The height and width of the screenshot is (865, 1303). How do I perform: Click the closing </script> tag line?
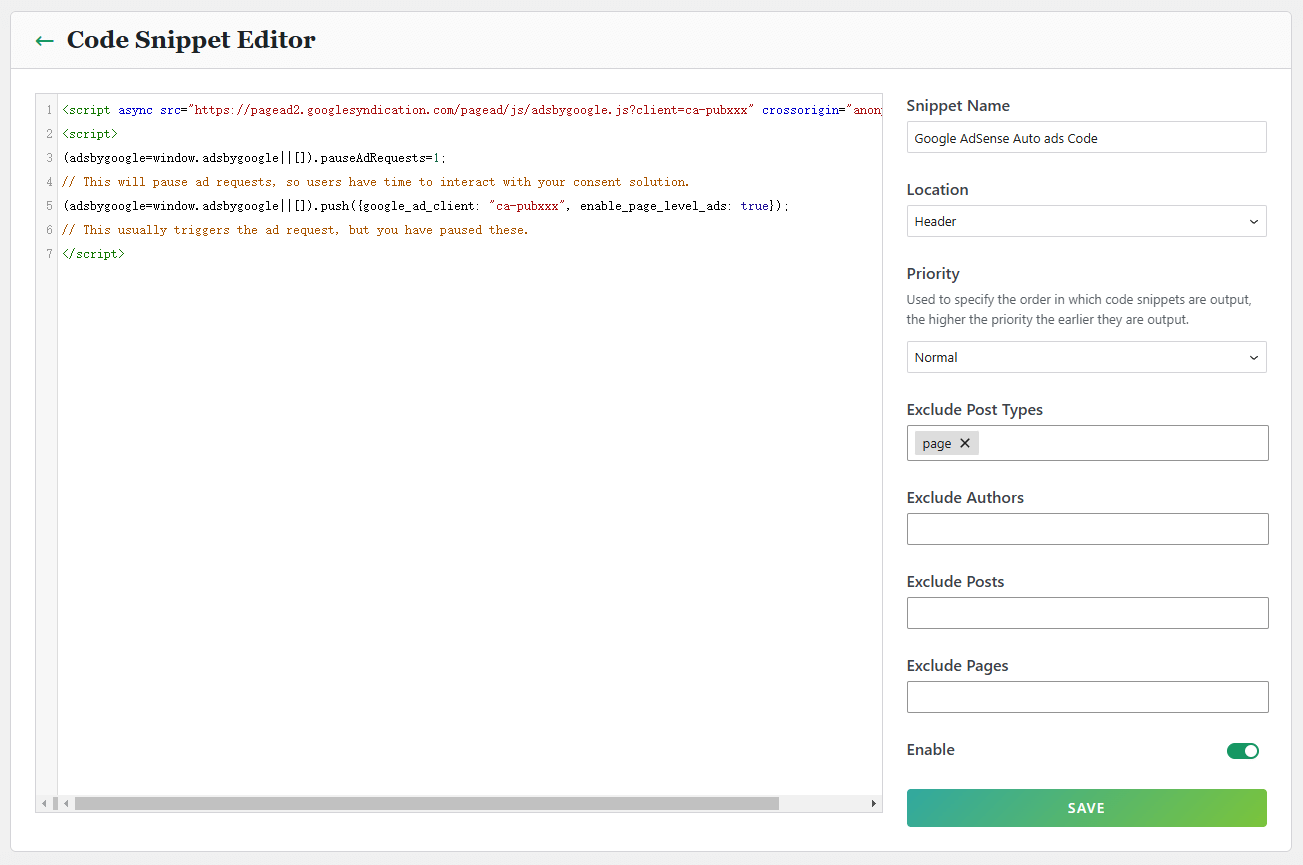93,254
